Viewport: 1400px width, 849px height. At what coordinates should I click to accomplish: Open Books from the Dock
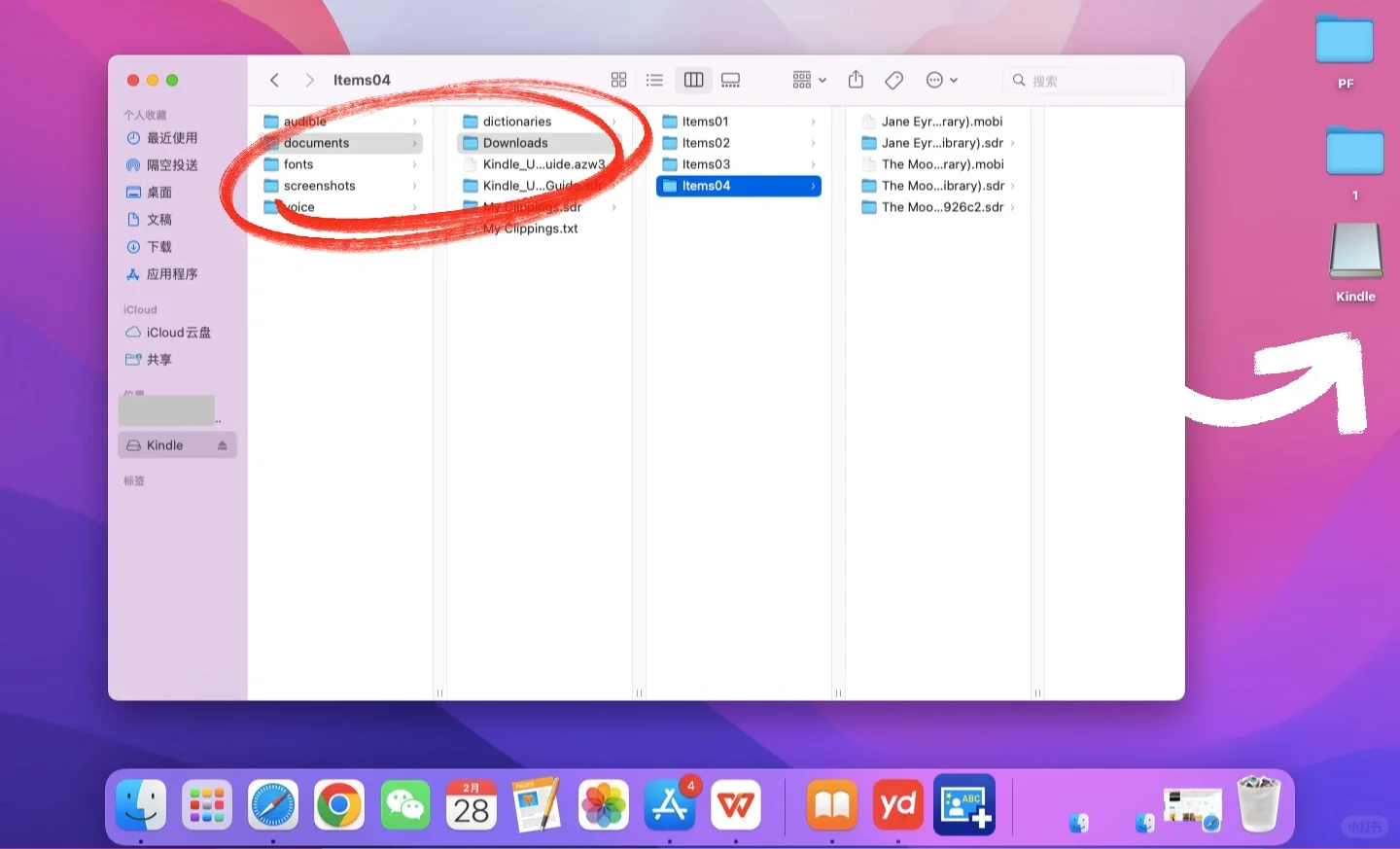point(832,805)
